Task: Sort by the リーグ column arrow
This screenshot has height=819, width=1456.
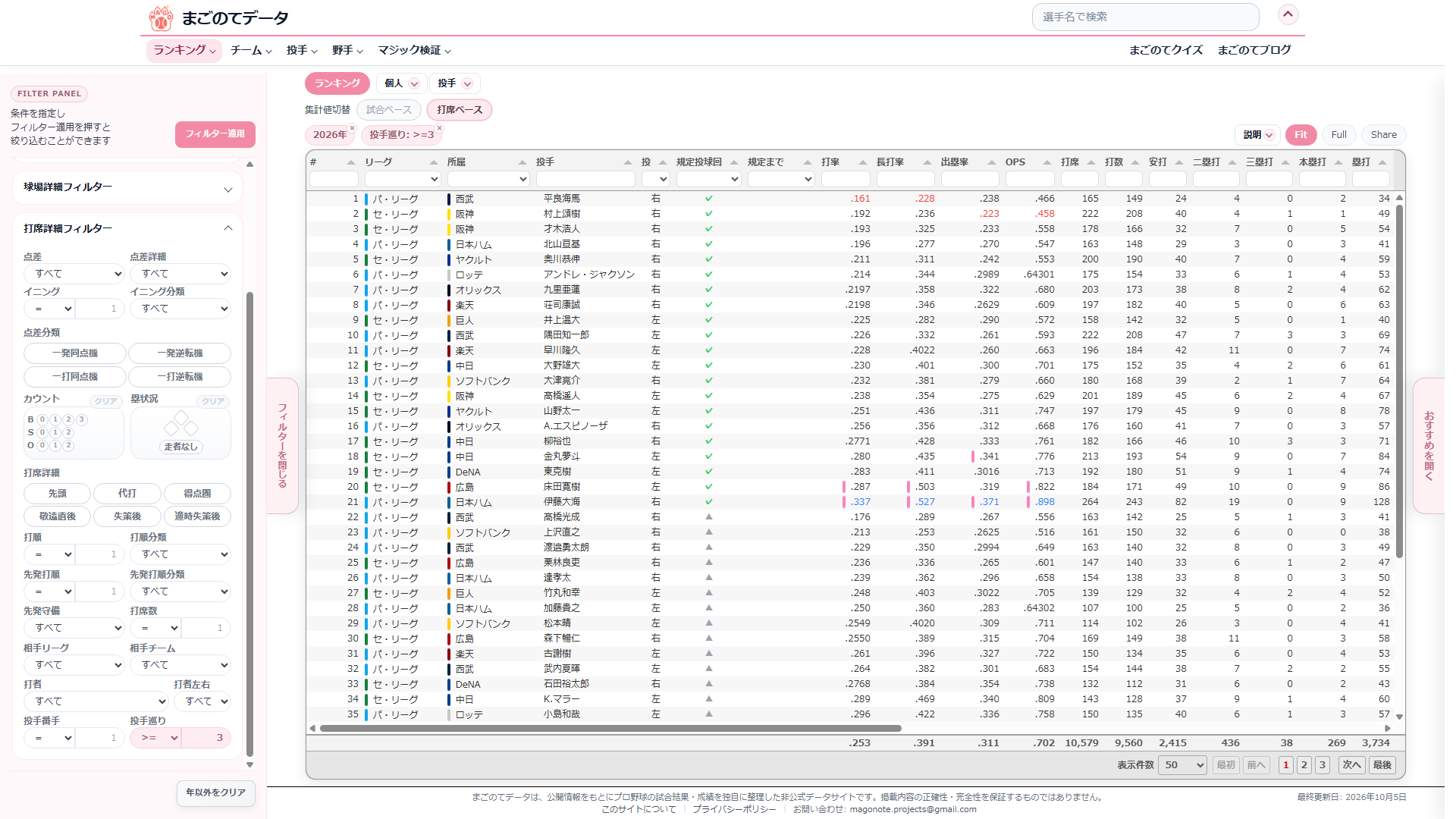Action: tap(434, 162)
